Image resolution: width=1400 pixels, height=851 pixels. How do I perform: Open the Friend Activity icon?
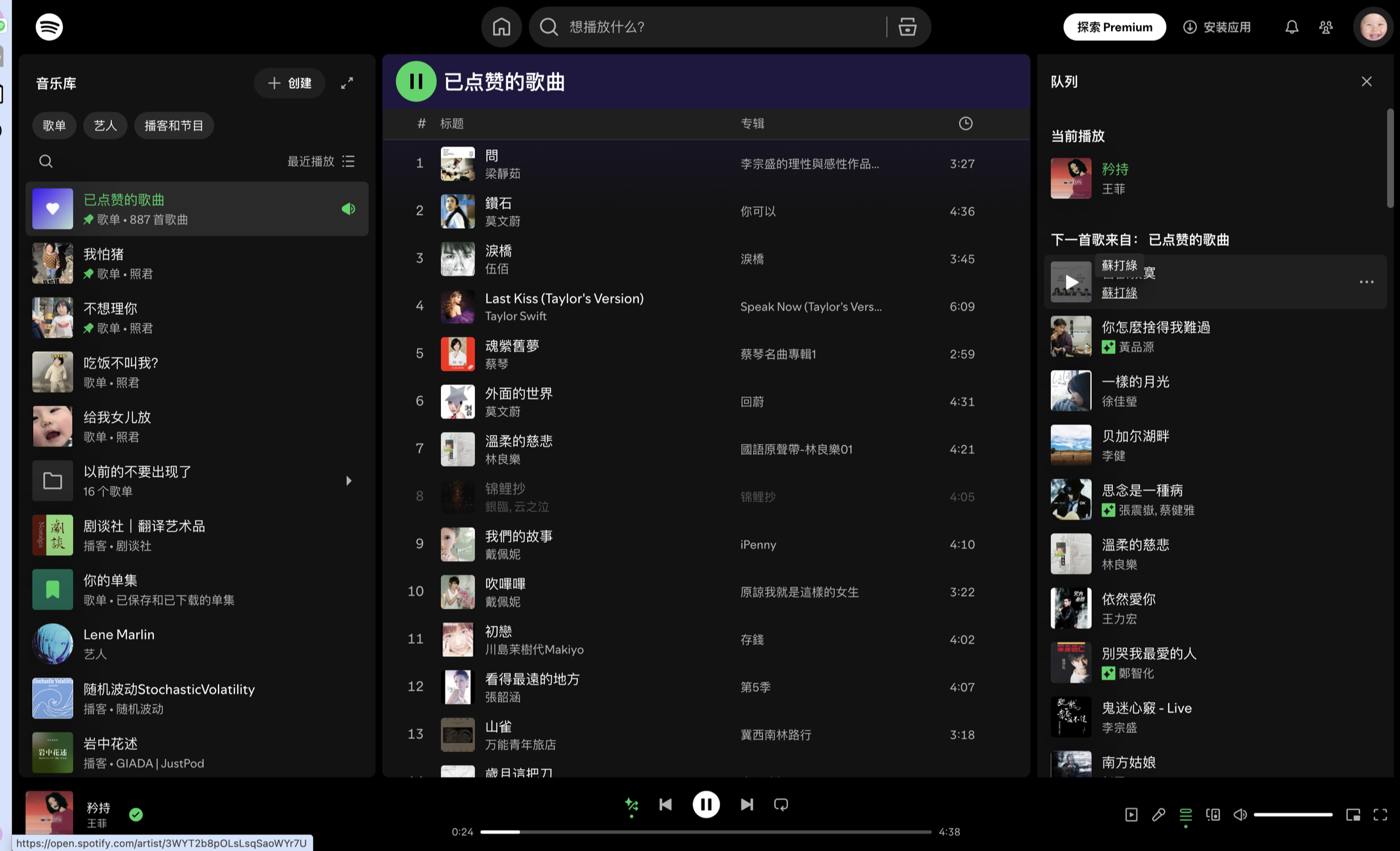tap(1326, 27)
